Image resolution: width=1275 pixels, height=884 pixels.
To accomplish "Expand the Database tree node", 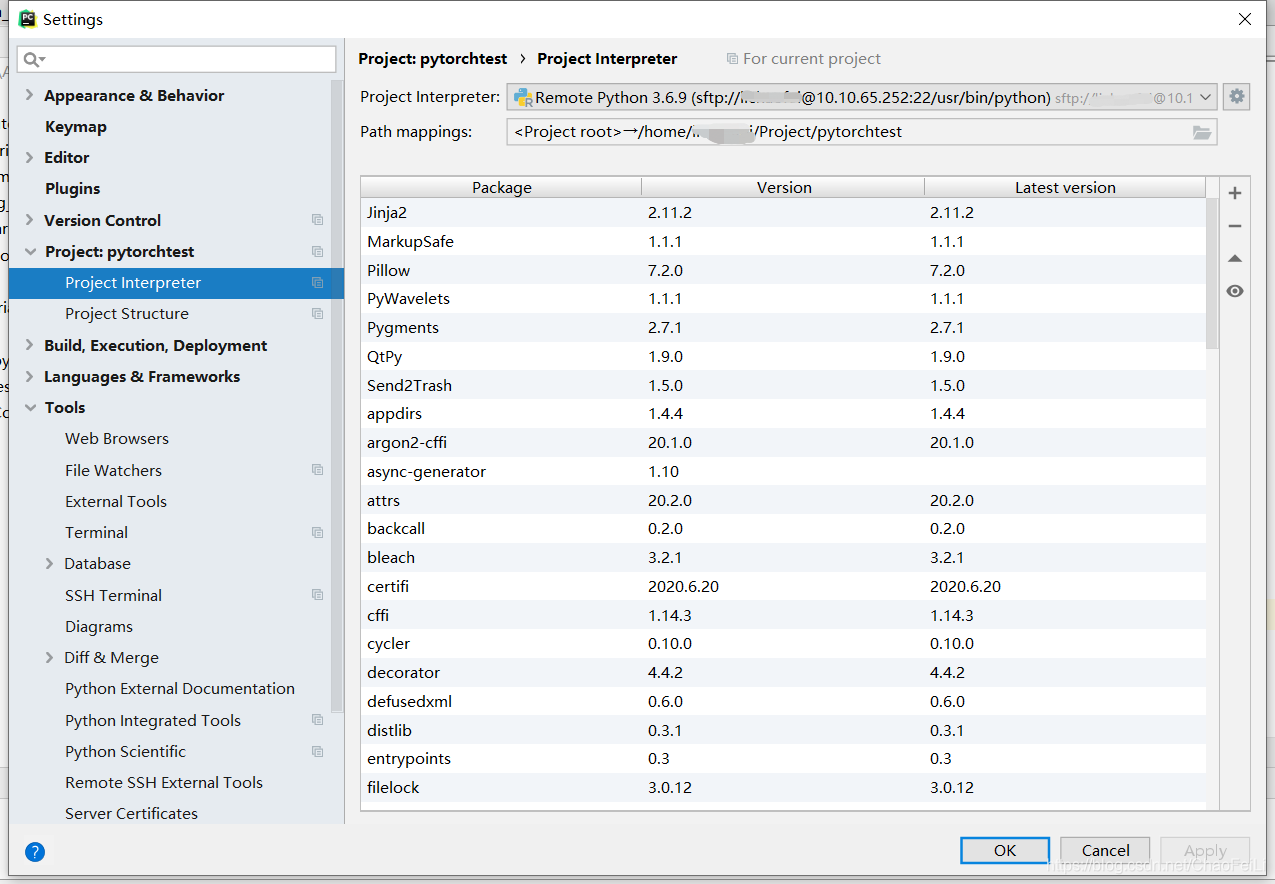I will [50, 563].
